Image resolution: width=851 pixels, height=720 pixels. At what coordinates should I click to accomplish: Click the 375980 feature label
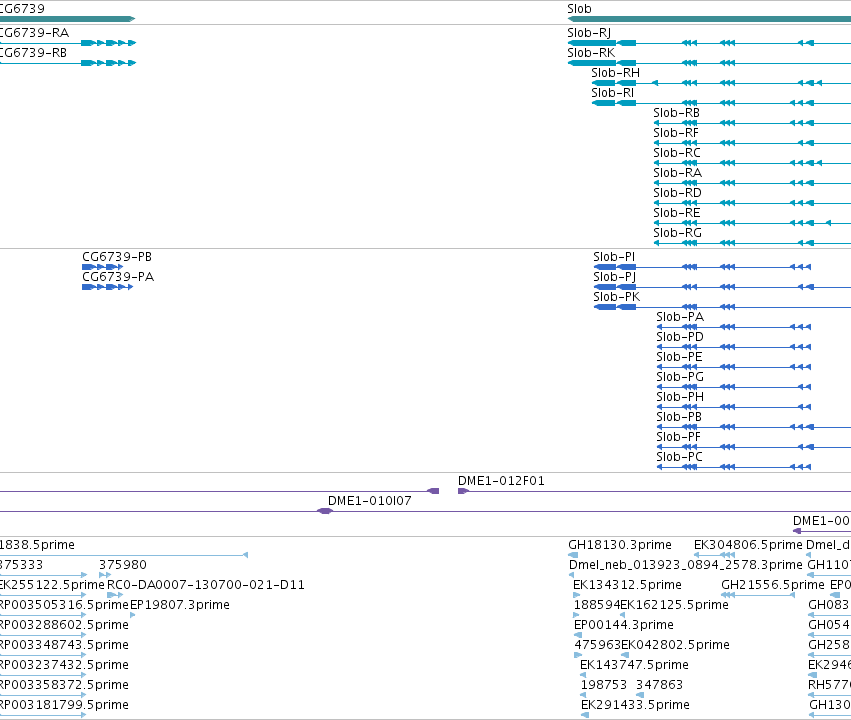pyautogui.click(x=123, y=565)
